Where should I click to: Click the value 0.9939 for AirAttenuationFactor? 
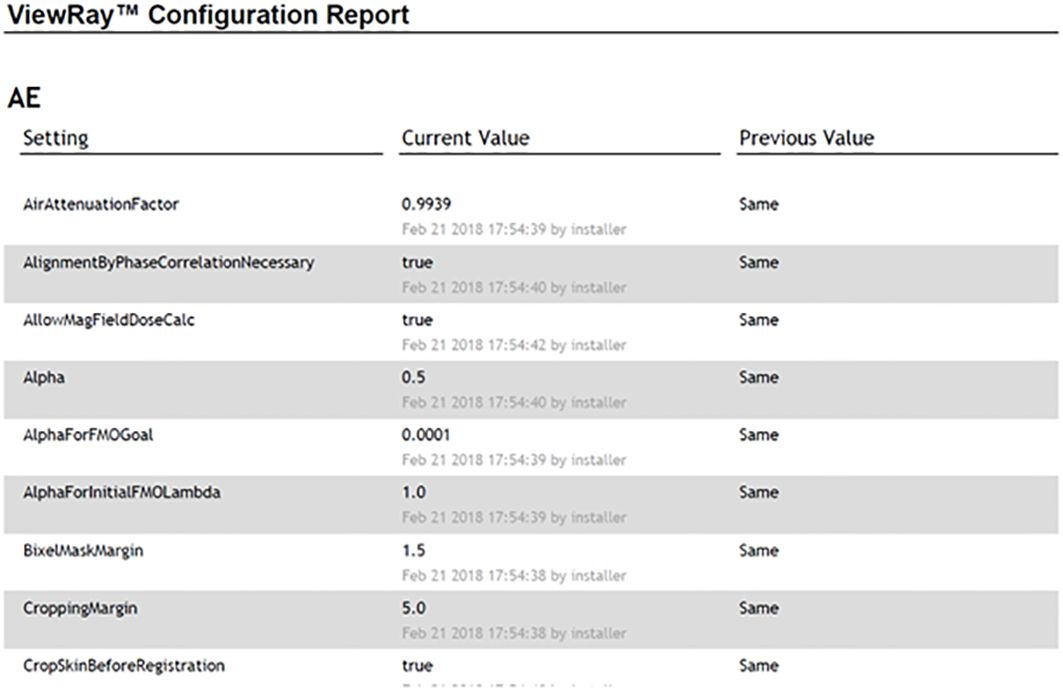pyautogui.click(x=426, y=204)
